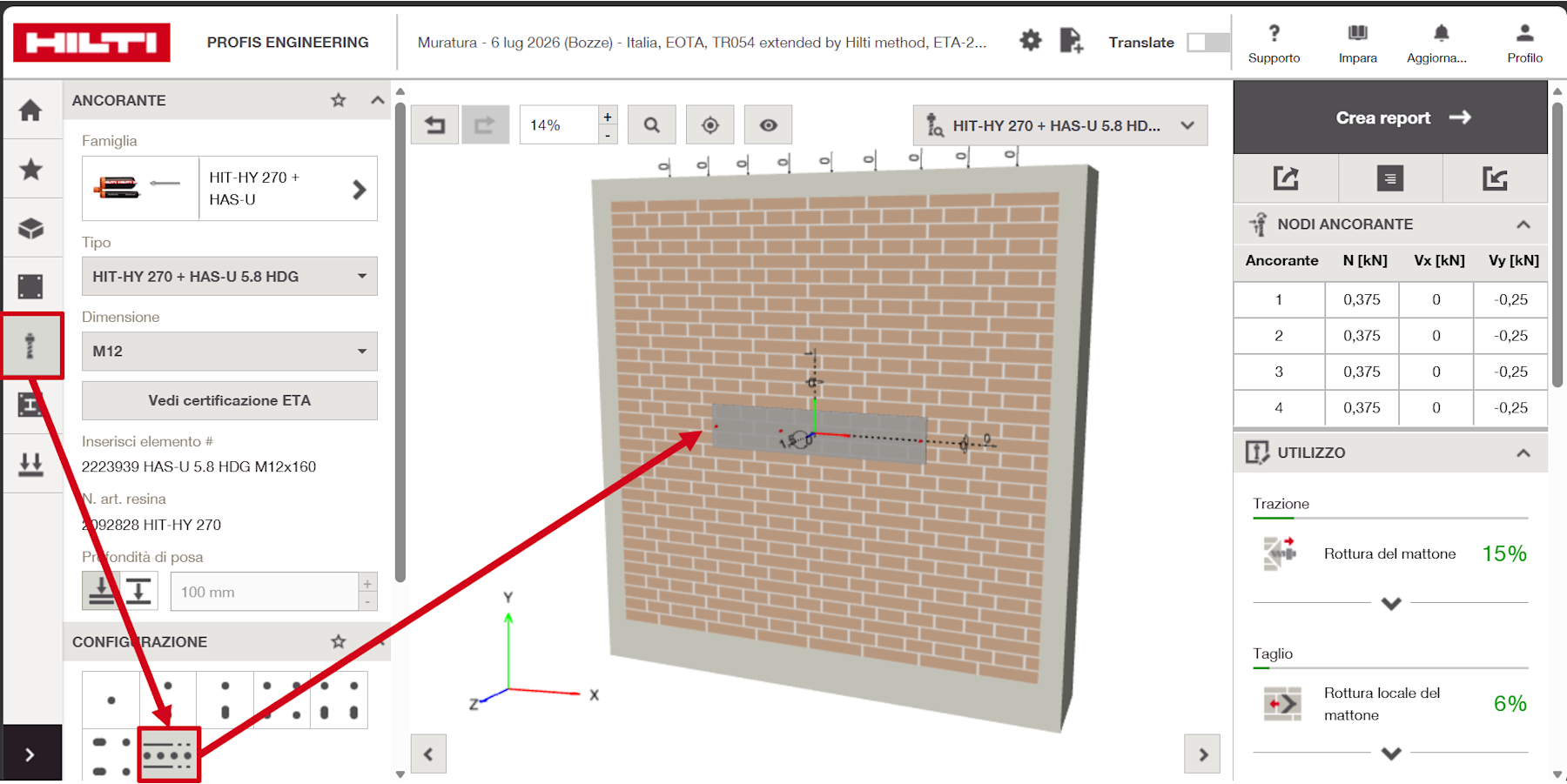
Task: Open favorites star in left sidebar
Action: [x=31, y=169]
